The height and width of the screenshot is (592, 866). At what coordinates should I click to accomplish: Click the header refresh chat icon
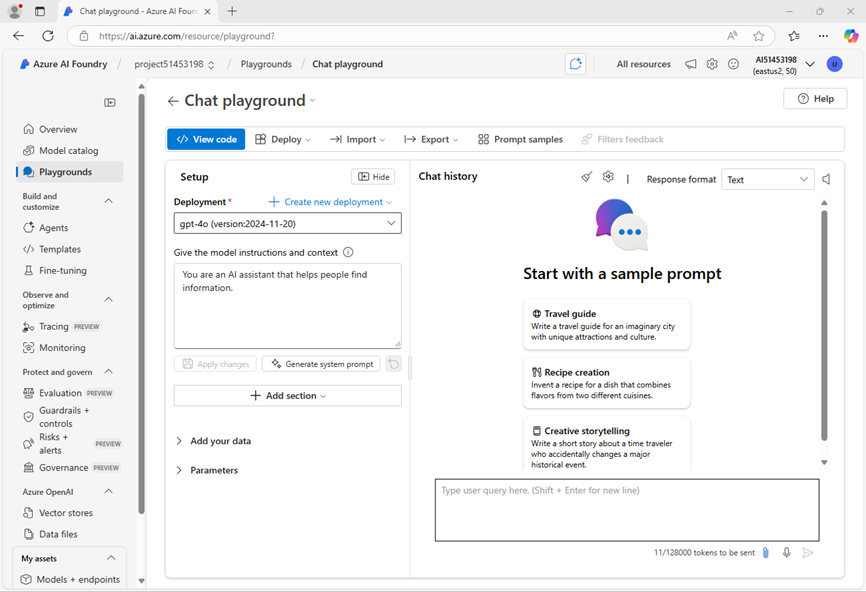[575, 64]
